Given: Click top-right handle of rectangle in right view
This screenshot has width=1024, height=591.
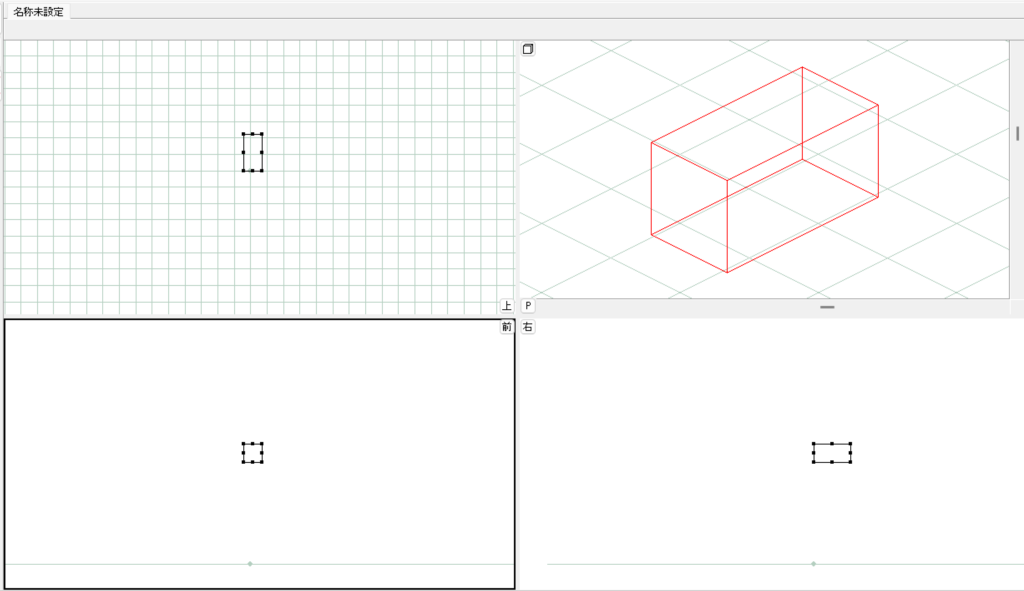Looking at the screenshot, I should (x=850, y=443).
